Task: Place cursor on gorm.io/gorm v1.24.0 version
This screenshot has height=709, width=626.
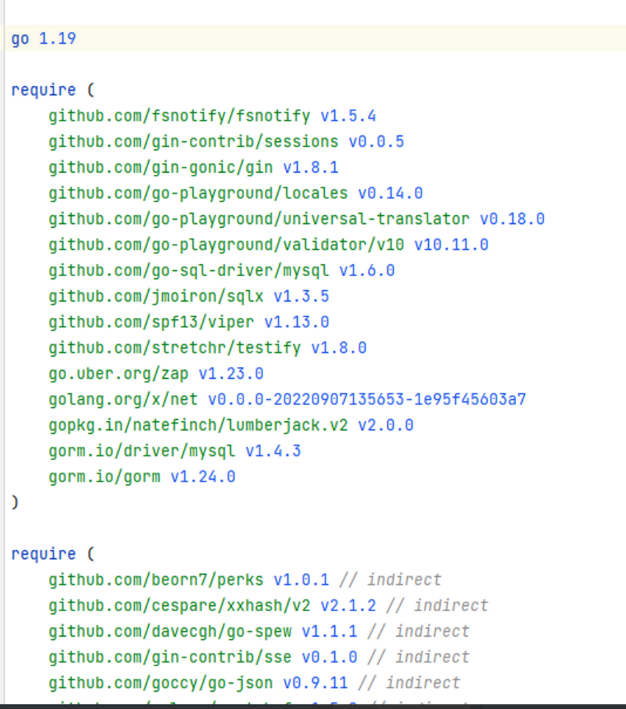Action: click(x=202, y=477)
